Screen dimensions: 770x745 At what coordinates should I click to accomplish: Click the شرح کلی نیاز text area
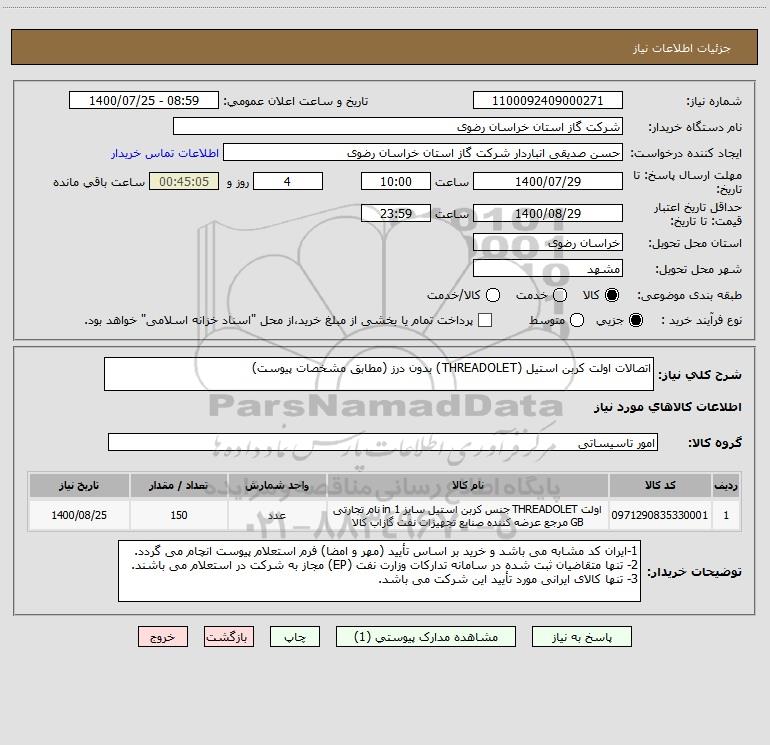[379, 374]
